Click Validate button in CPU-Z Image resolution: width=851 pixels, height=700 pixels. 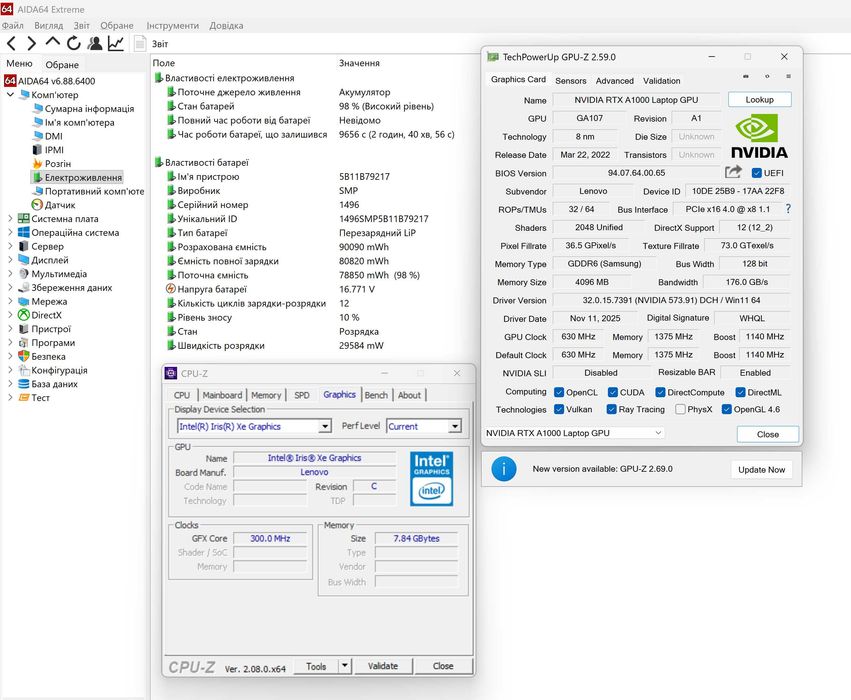tap(383, 666)
